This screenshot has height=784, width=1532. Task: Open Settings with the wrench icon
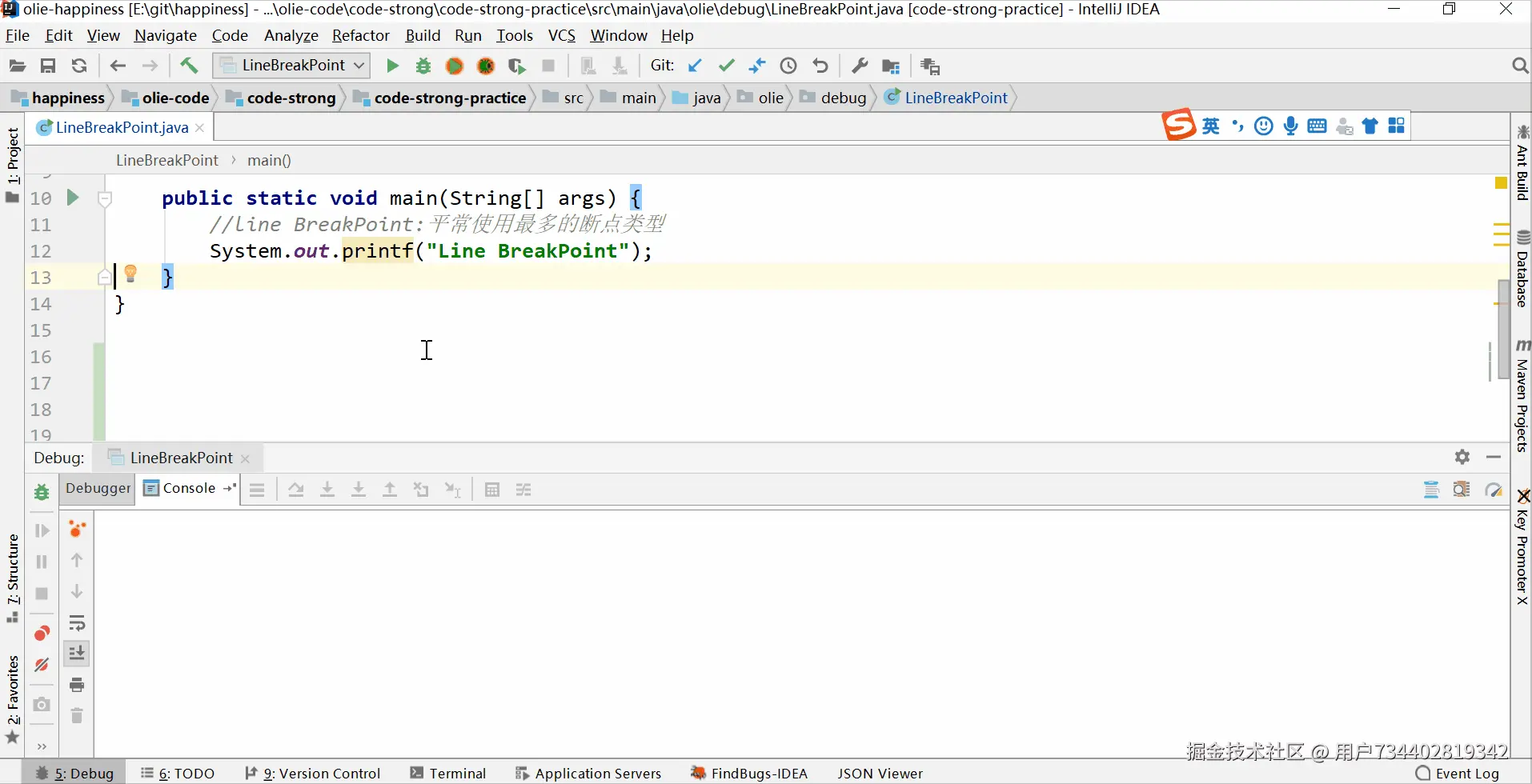point(860,66)
